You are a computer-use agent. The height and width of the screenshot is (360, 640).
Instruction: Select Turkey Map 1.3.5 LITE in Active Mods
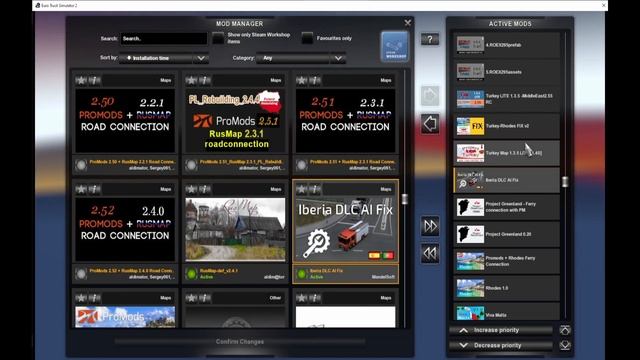(507, 153)
